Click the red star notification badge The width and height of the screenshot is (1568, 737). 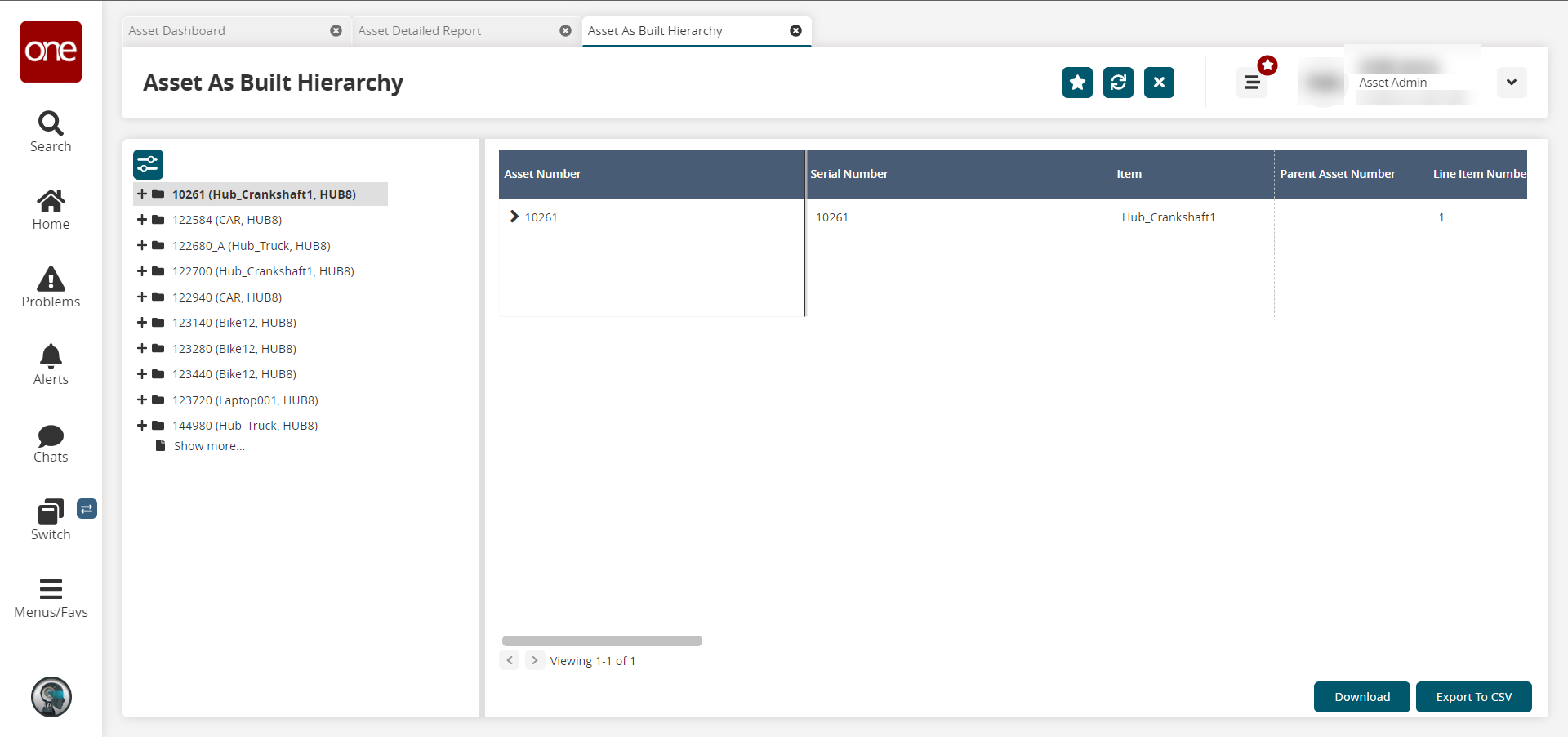pos(1267,65)
